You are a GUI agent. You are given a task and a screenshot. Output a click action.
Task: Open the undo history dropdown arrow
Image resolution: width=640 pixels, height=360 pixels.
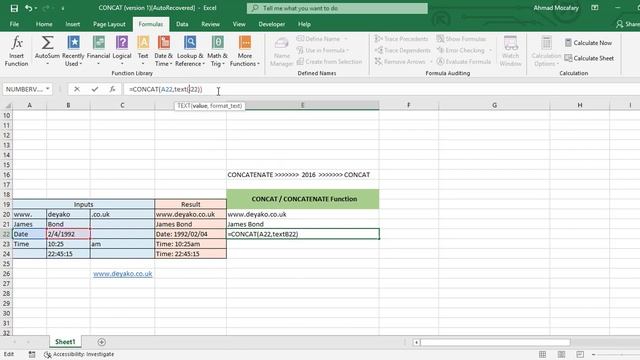tap(36, 8)
